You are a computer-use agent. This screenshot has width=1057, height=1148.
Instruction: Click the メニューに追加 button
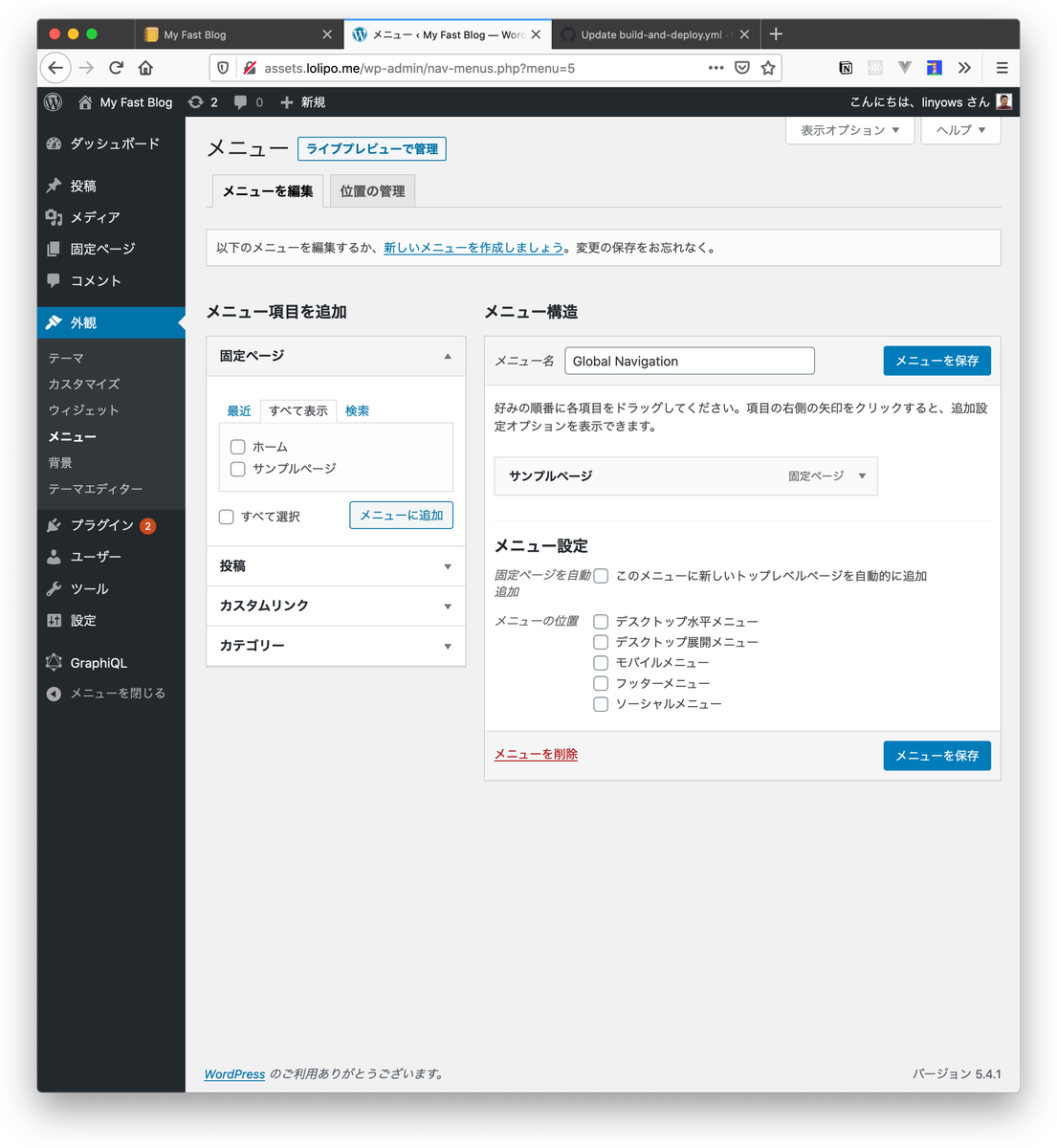401,516
